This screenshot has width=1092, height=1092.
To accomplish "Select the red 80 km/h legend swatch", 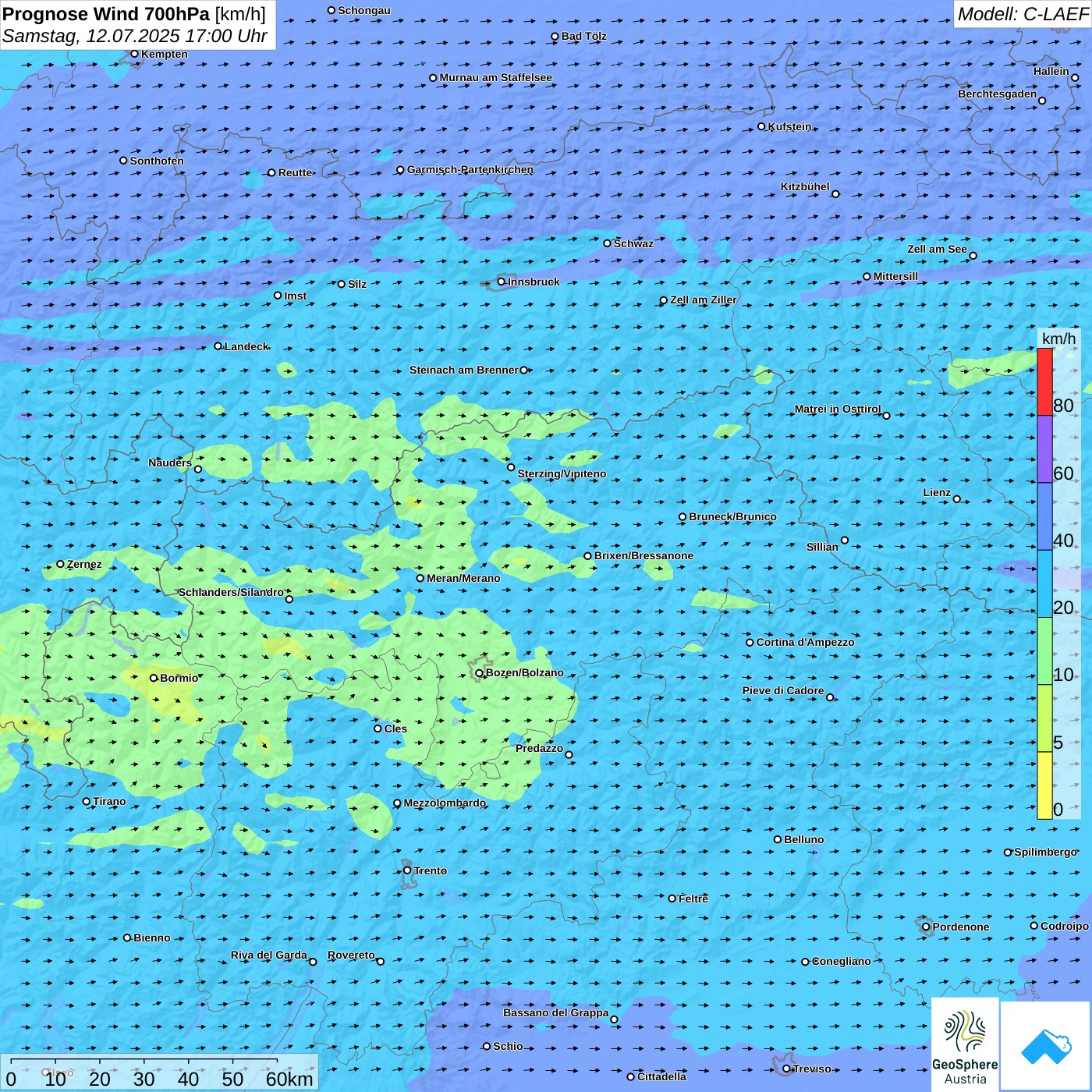I will point(1045,382).
